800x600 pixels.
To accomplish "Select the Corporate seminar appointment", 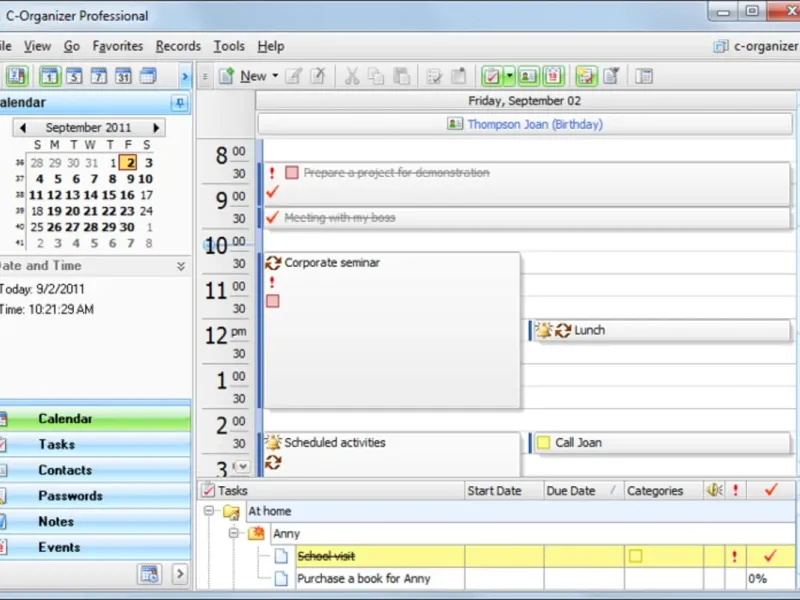I will coord(392,331).
